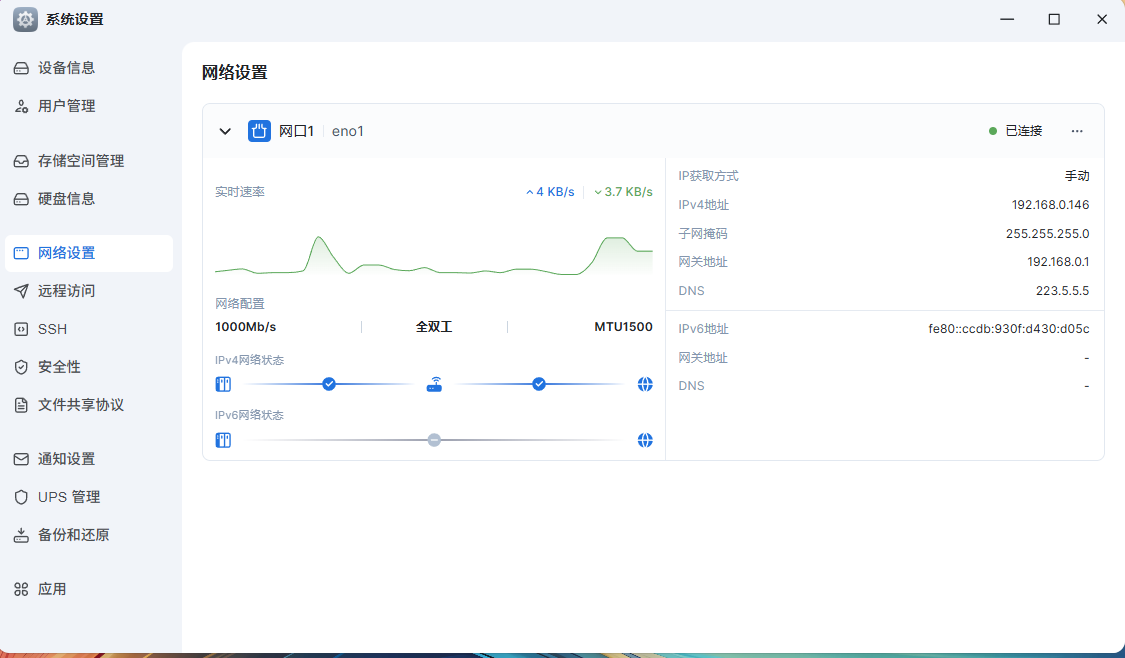View 硬盘信息 disk information
This screenshot has width=1125, height=658.
tap(68, 198)
